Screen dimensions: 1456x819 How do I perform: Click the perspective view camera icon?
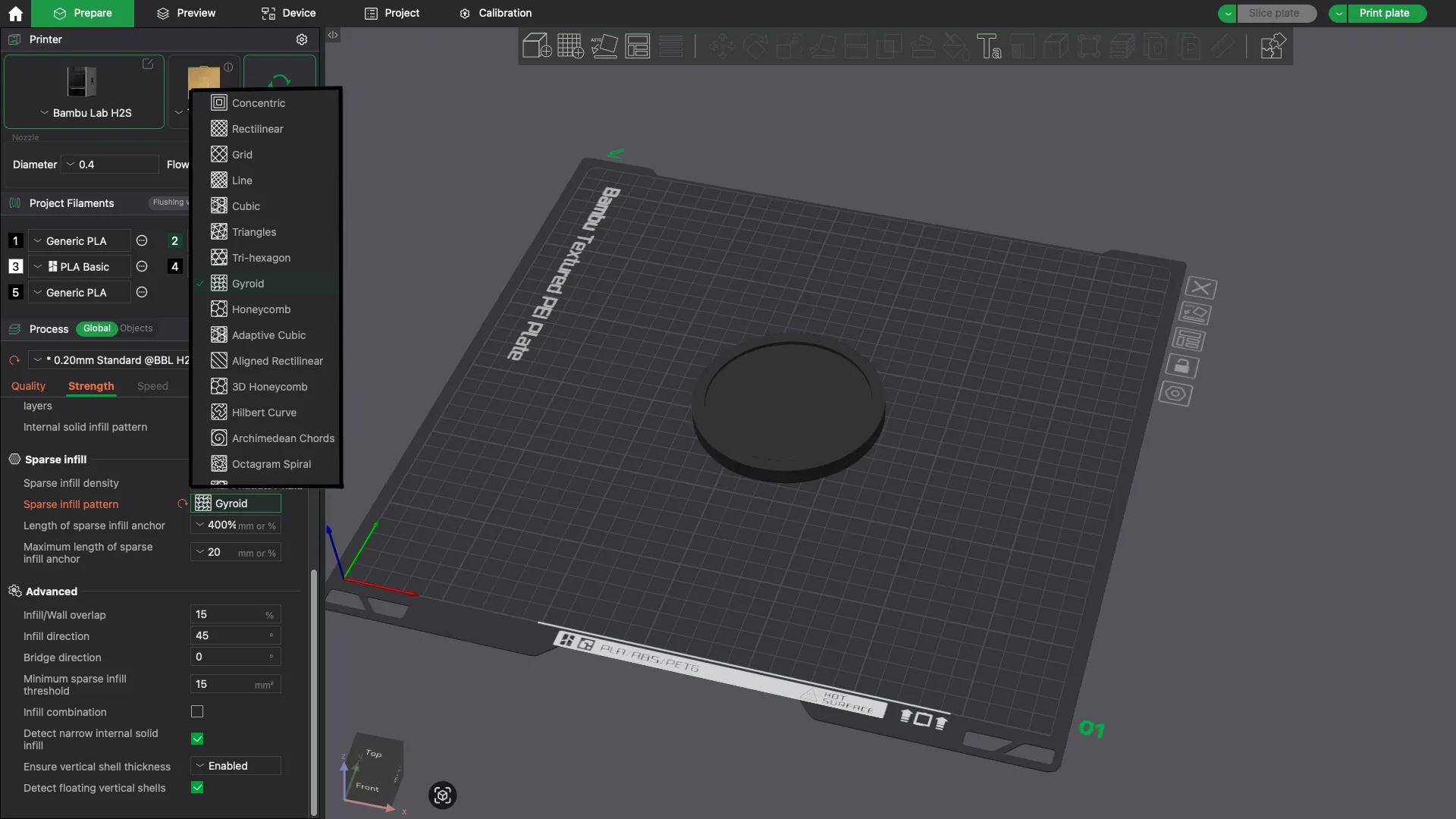pos(443,795)
